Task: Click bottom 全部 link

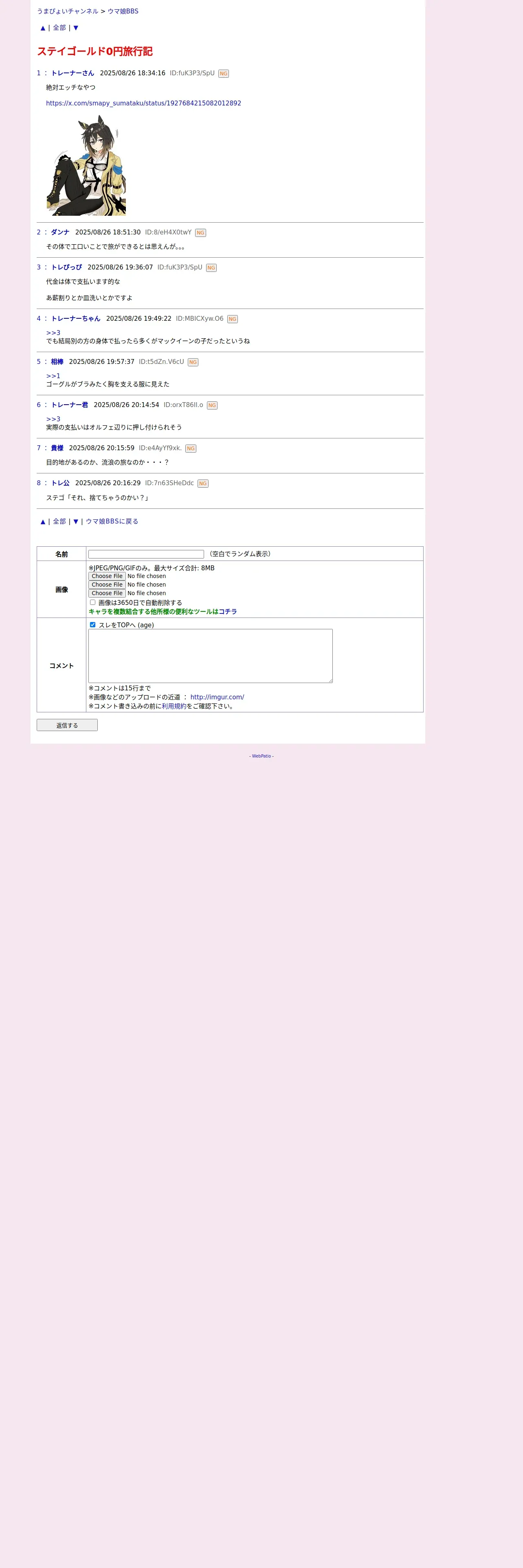Action: (59, 522)
